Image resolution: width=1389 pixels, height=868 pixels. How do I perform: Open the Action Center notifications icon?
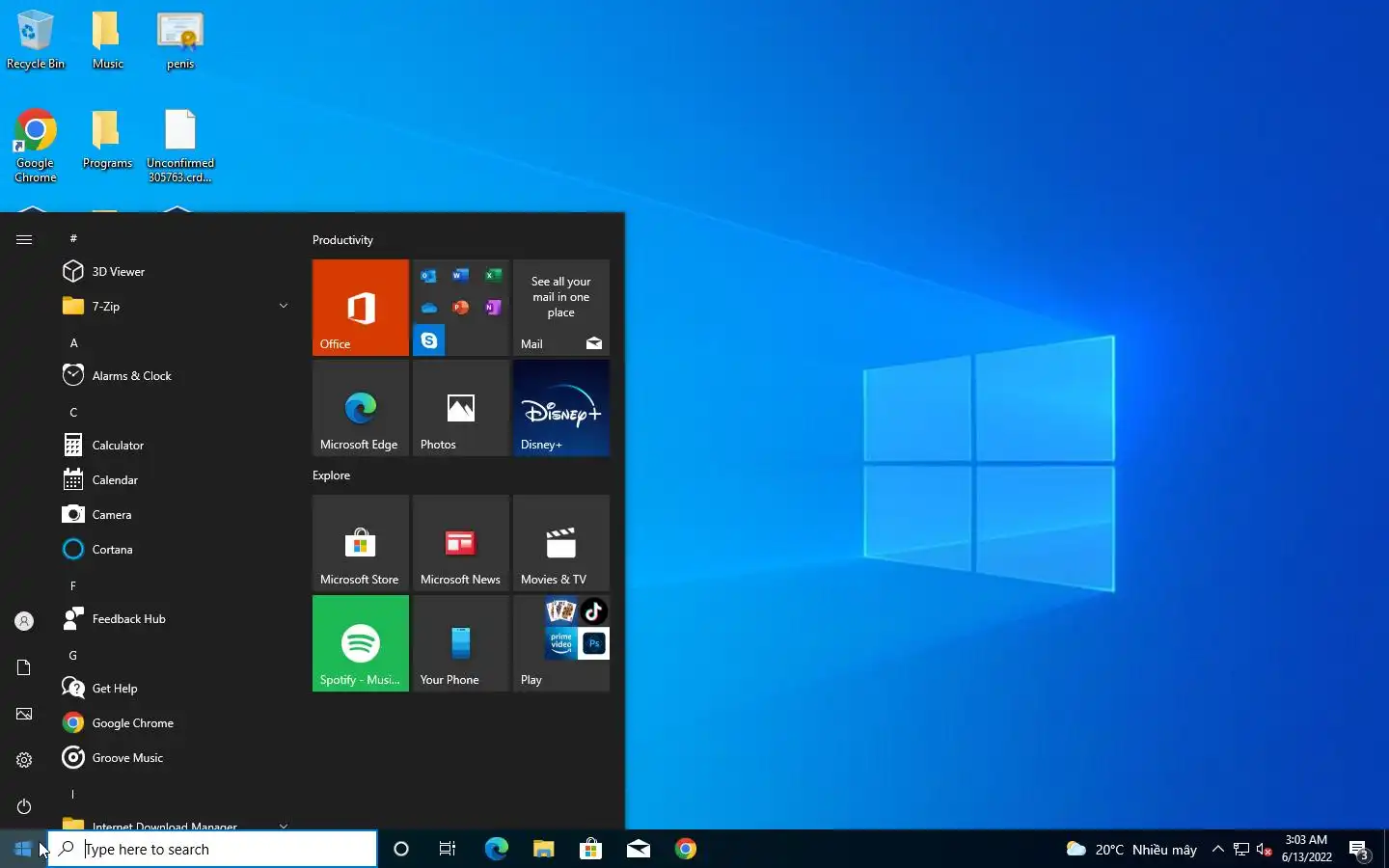1360,849
